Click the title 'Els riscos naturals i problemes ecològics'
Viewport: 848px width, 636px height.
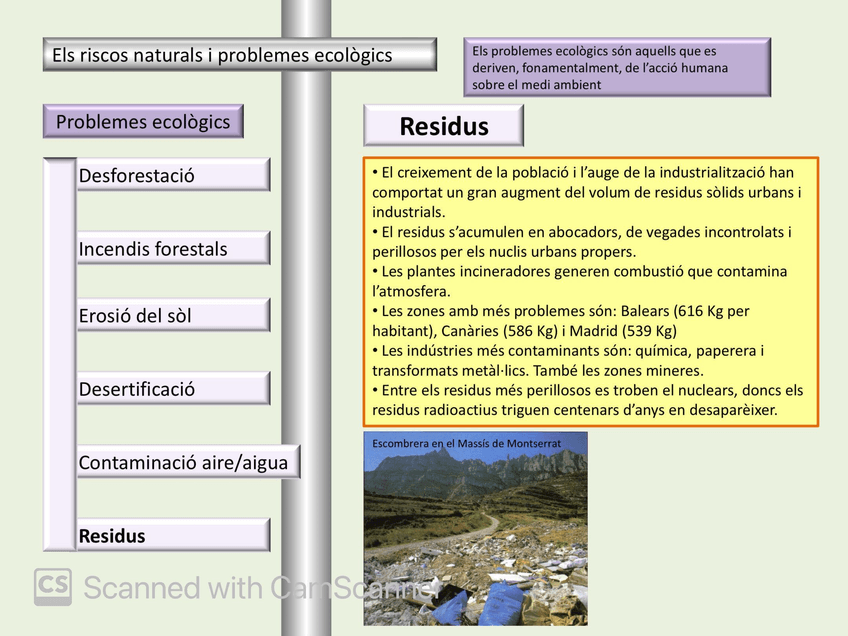point(237,55)
